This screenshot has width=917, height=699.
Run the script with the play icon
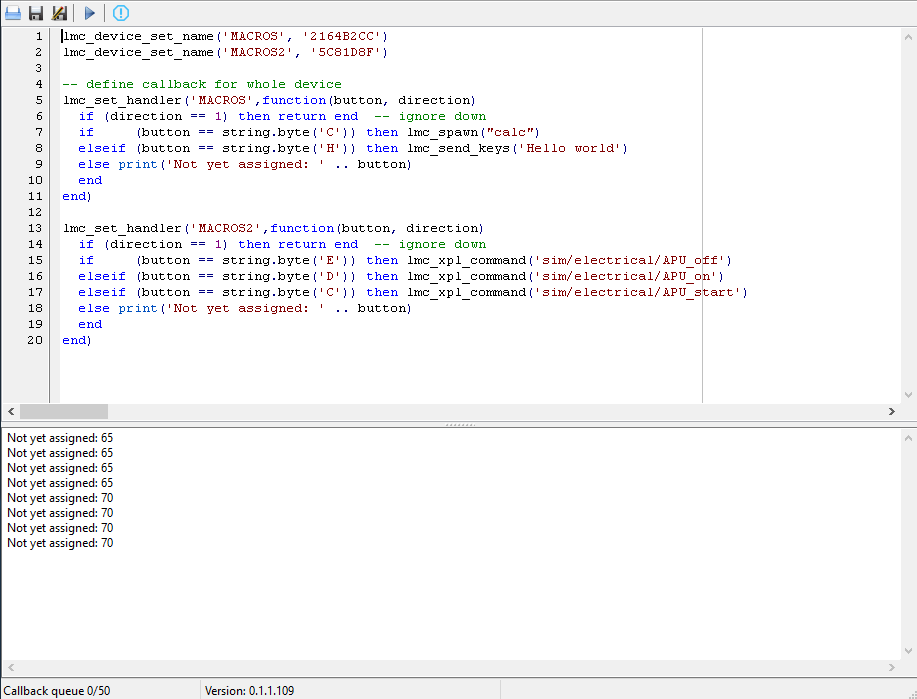[90, 13]
